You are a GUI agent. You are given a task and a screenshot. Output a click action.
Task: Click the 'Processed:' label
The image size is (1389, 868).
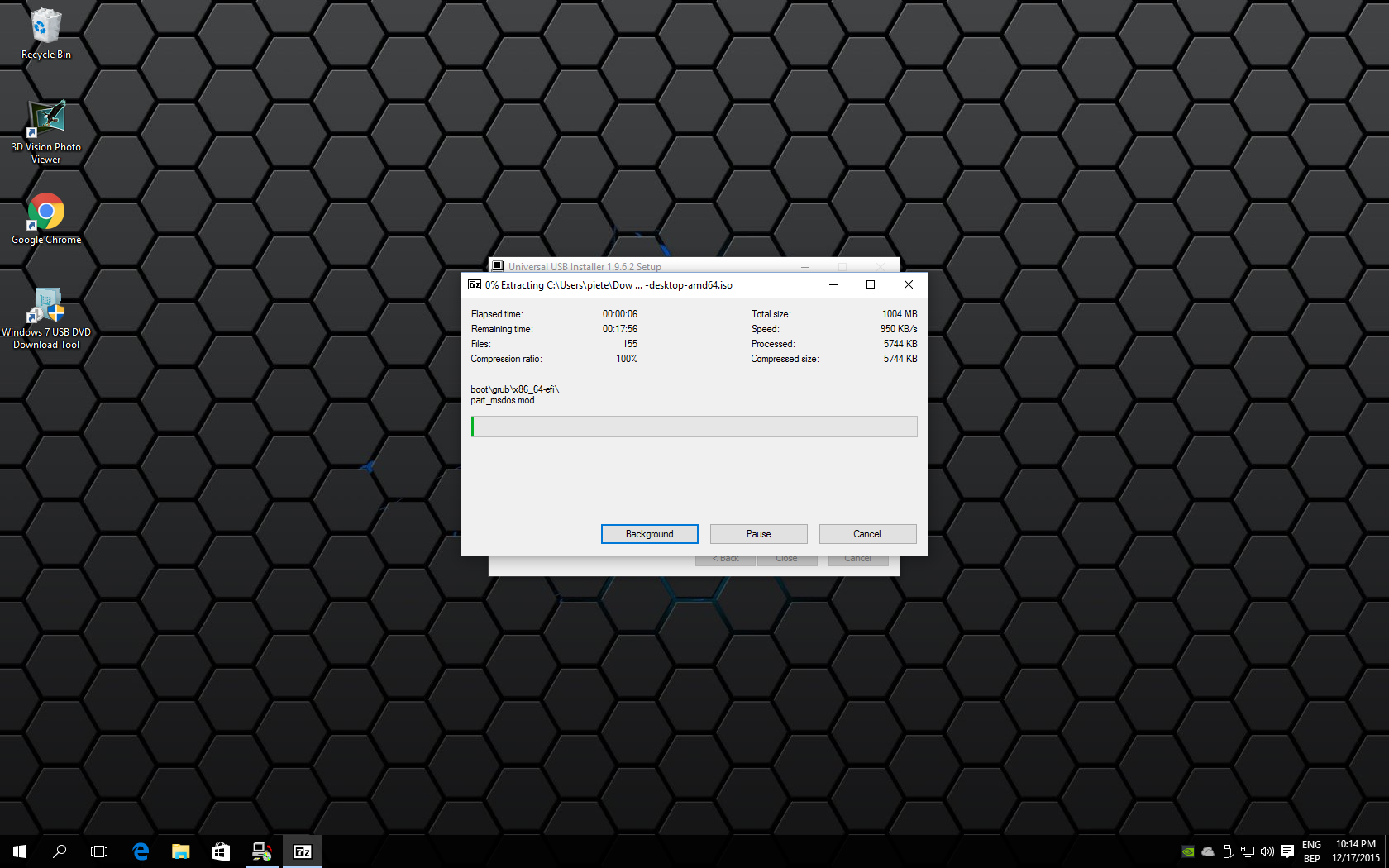[773, 344]
